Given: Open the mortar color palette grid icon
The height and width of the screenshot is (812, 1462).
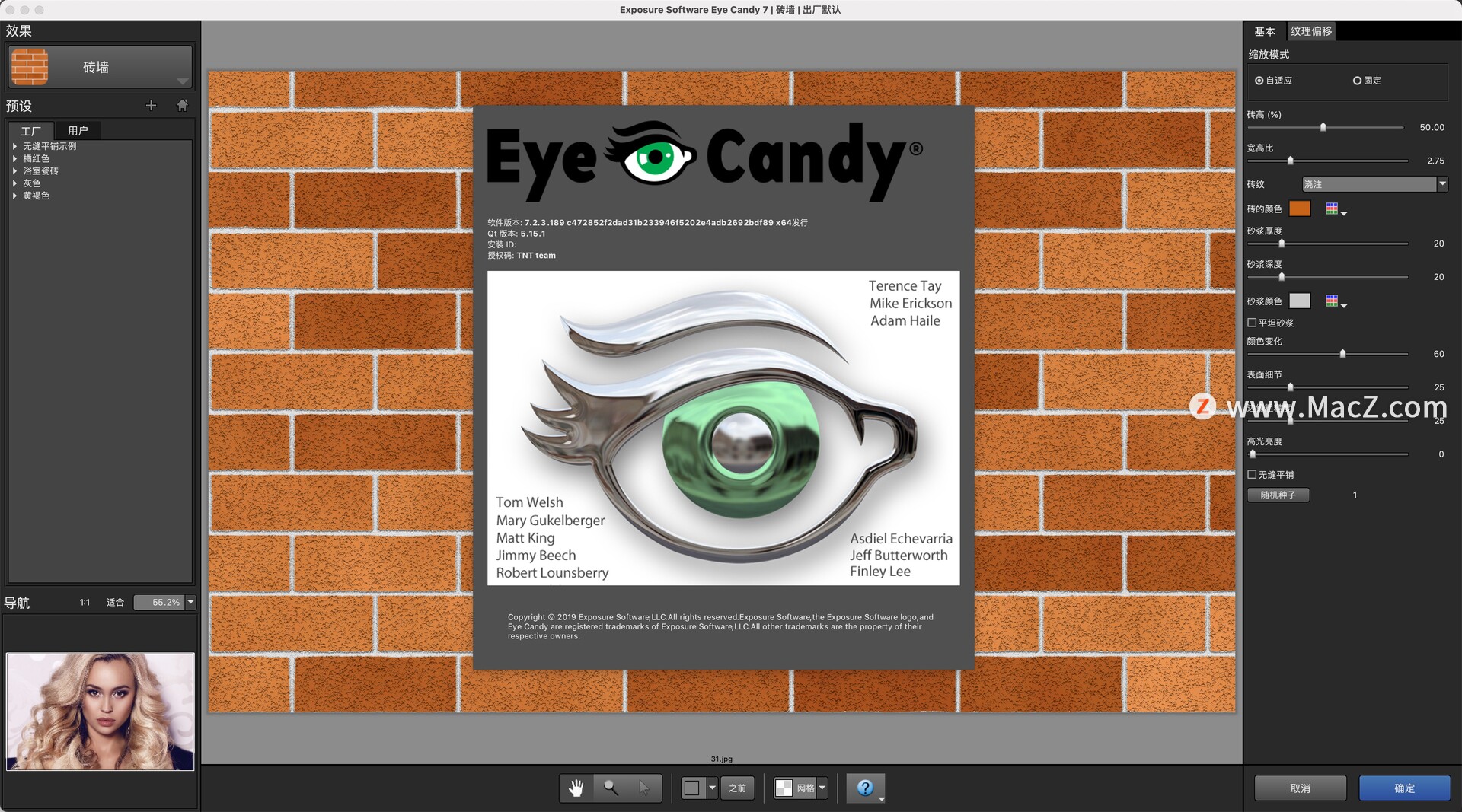Looking at the screenshot, I should tap(1332, 301).
